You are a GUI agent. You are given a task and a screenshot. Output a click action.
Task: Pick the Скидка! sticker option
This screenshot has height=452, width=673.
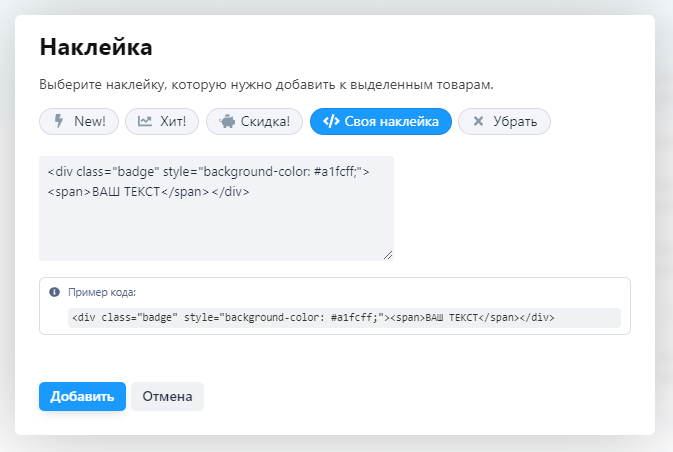[255, 122]
